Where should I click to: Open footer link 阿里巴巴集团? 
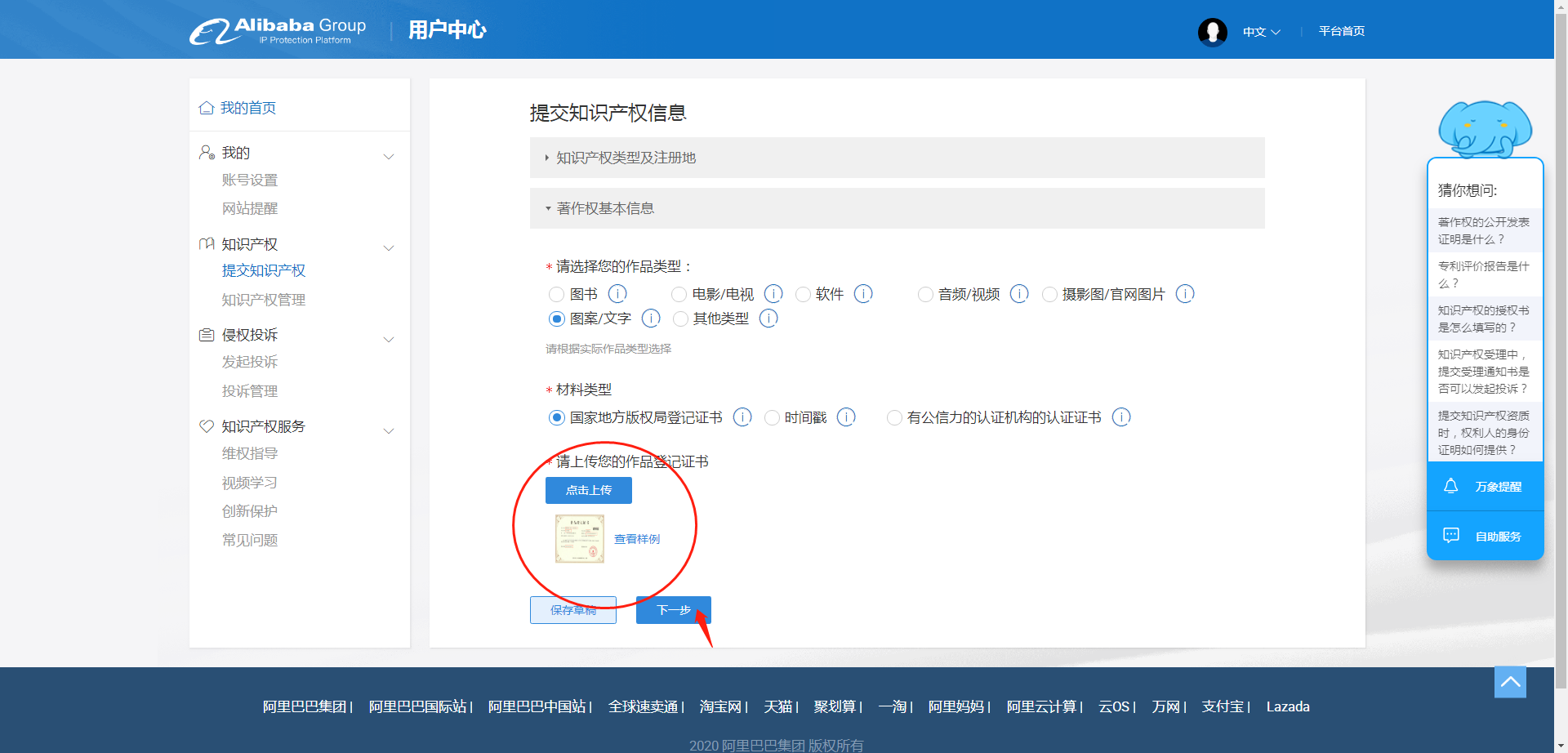pyautogui.click(x=305, y=706)
